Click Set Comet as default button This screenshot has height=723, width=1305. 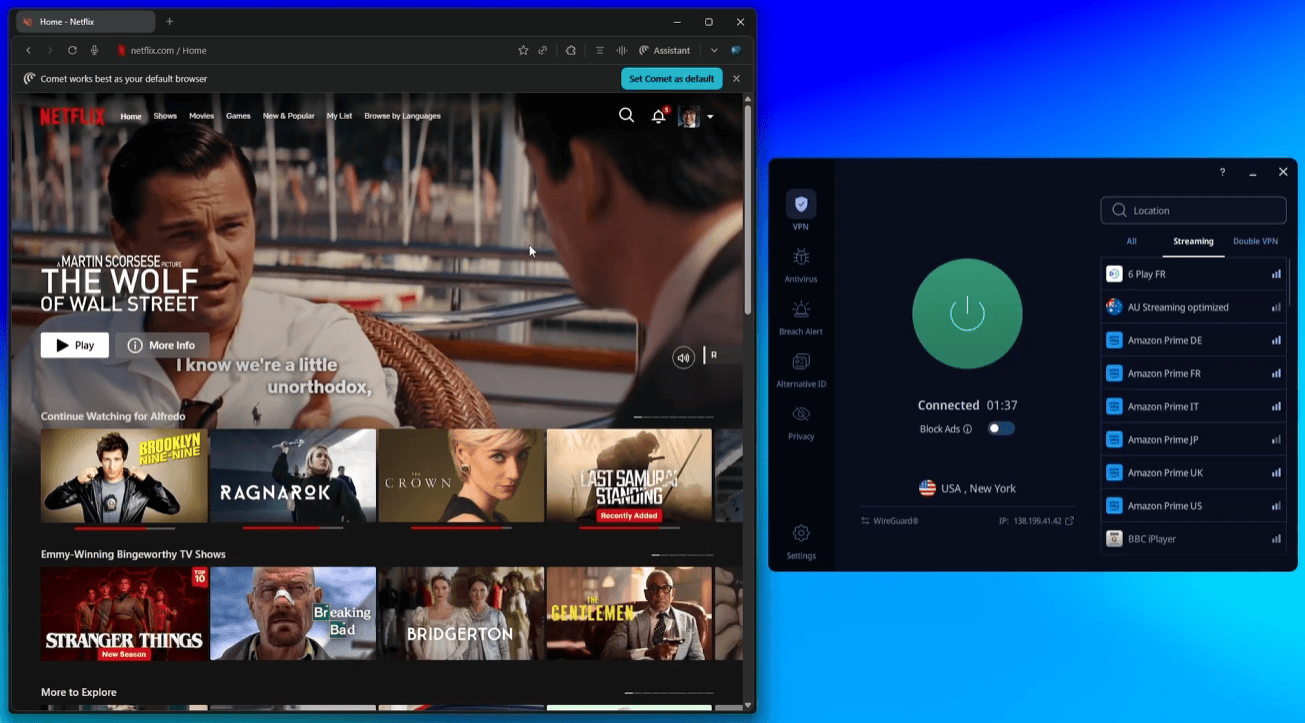point(671,79)
